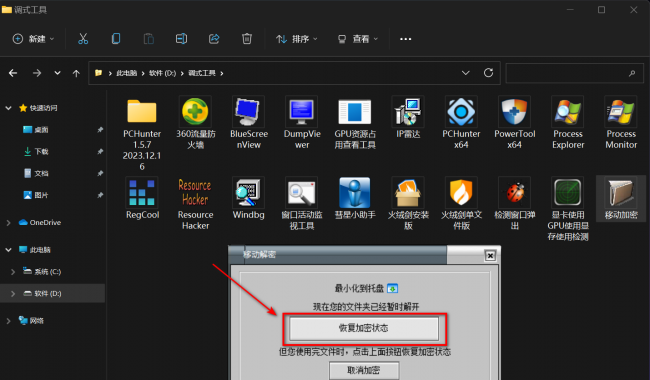Select 图片 in the sidebar

coord(41,195)
